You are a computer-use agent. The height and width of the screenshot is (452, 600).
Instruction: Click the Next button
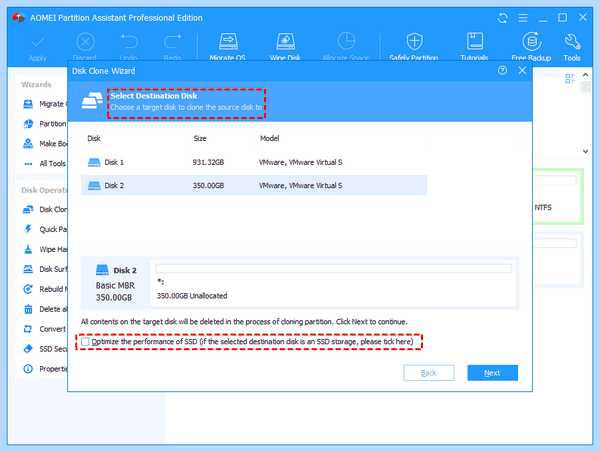(x=492, y=373)
